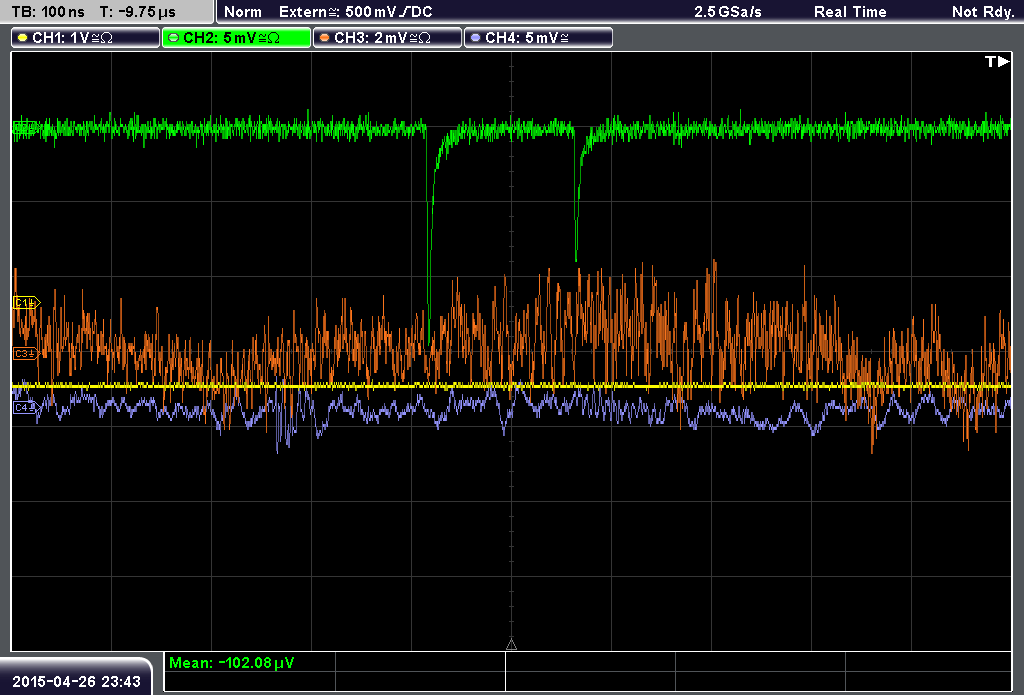Click the trigger position T arrow marker

(x=997, y=61)
